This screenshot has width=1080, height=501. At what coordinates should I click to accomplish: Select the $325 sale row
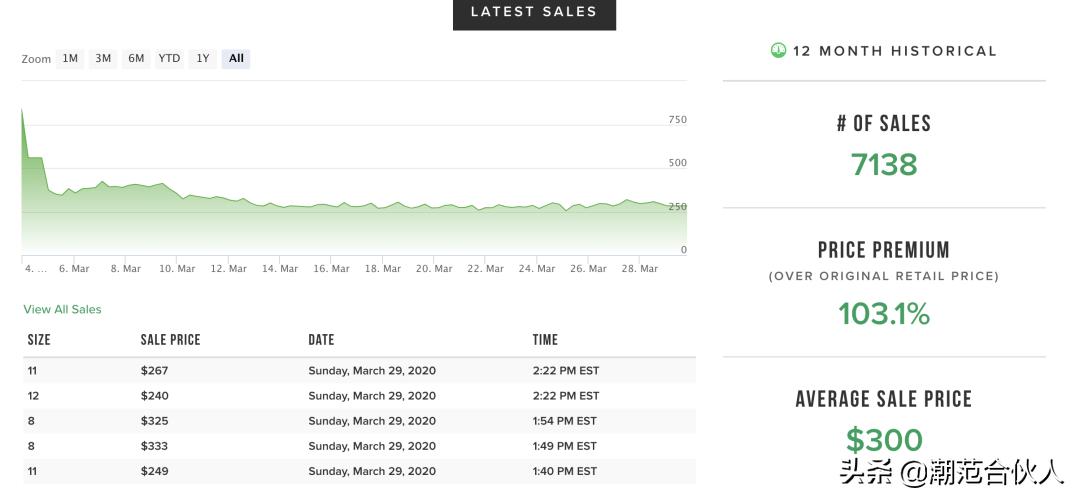tap(359, 421)
